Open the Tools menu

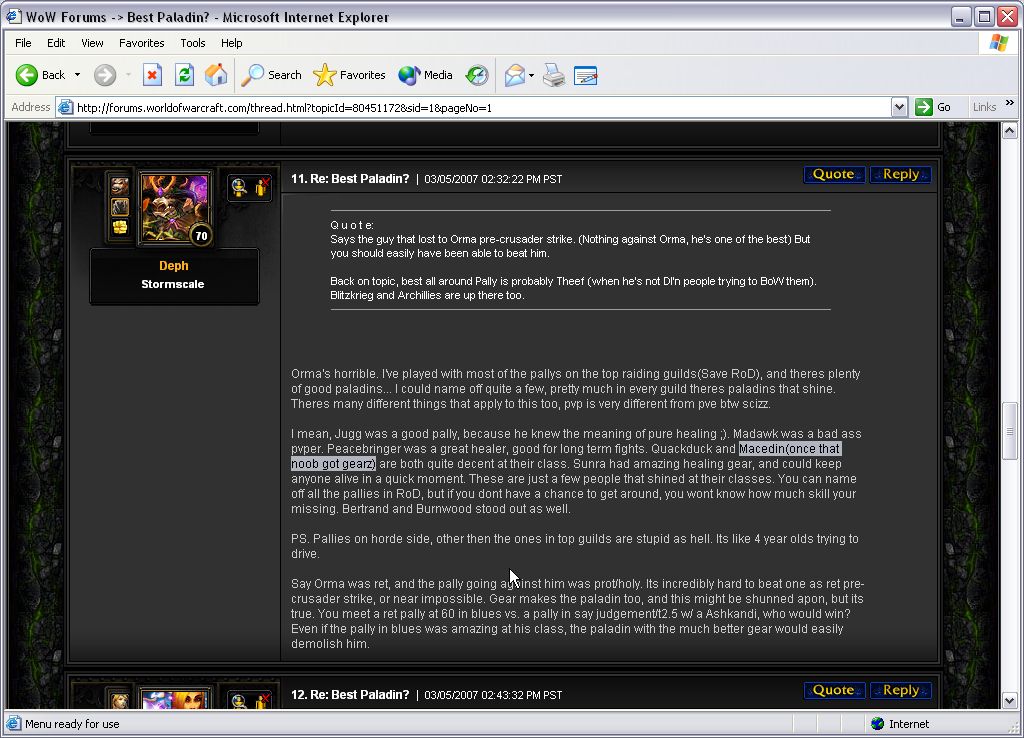coord(193,43)
